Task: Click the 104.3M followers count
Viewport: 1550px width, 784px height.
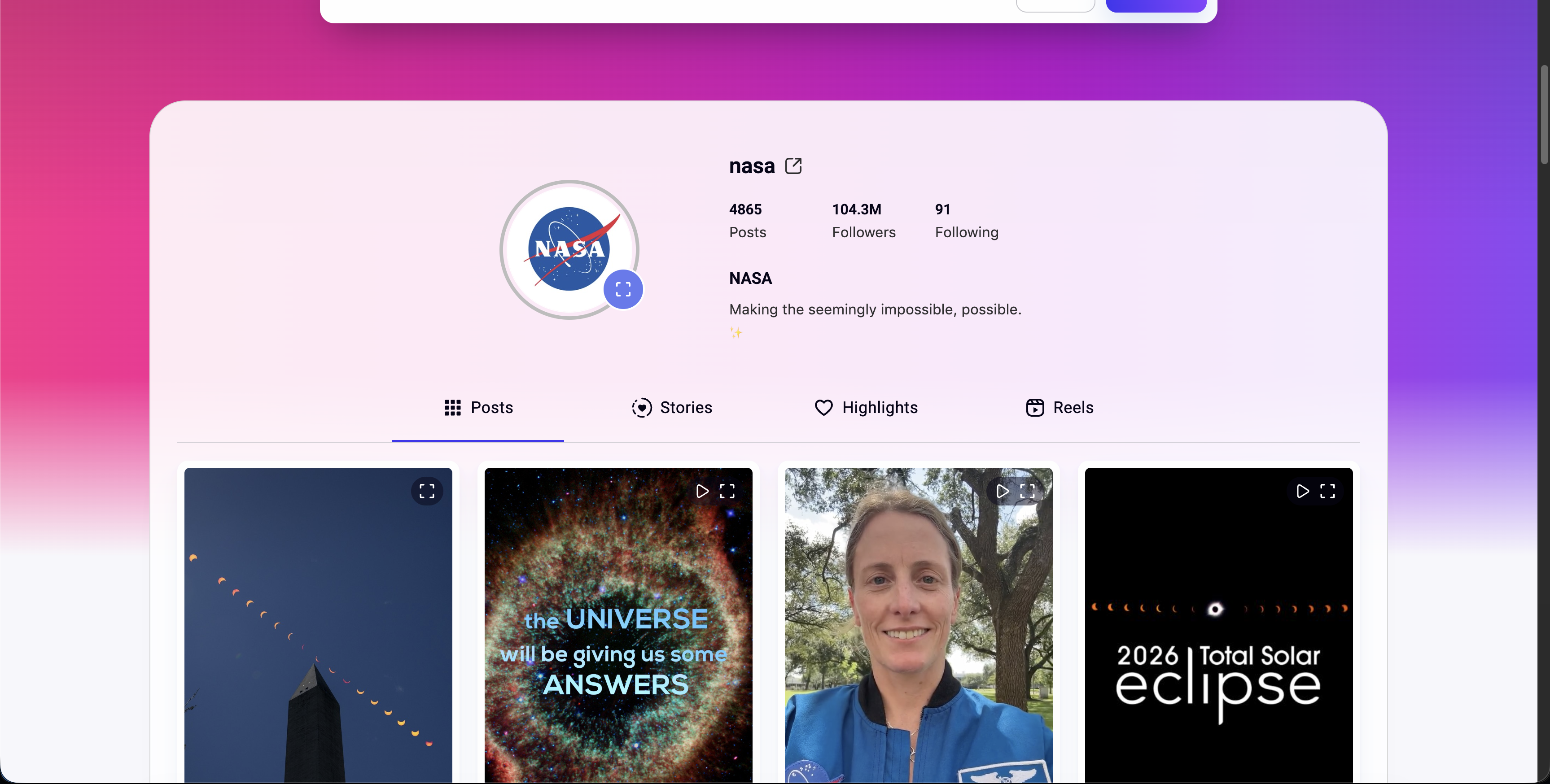Action: click(x=857, y=209)
